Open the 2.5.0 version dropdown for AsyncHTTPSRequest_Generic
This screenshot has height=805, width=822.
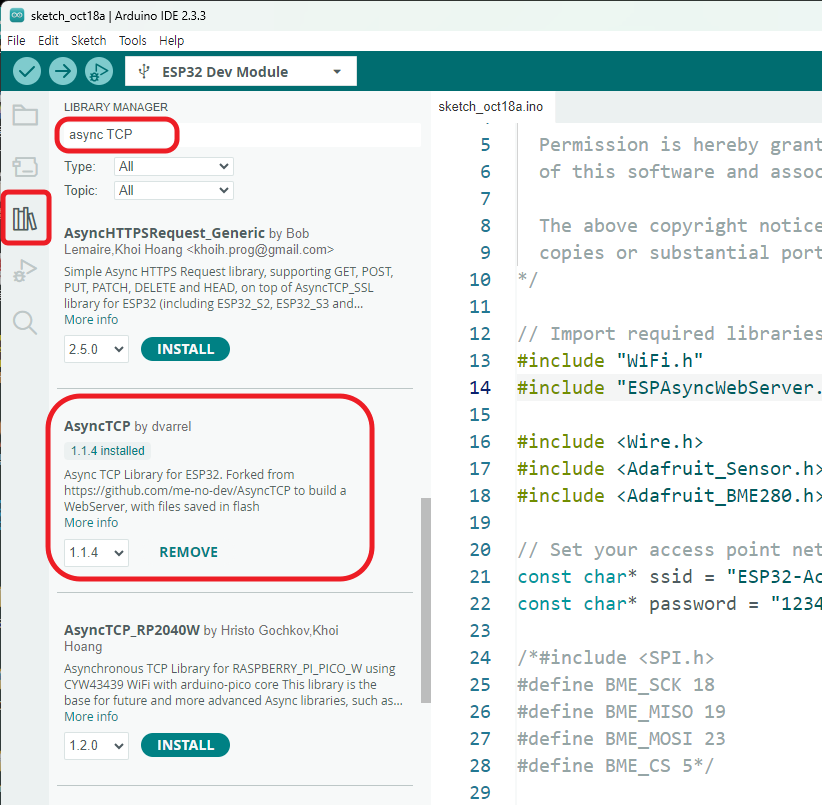point(96,349)
